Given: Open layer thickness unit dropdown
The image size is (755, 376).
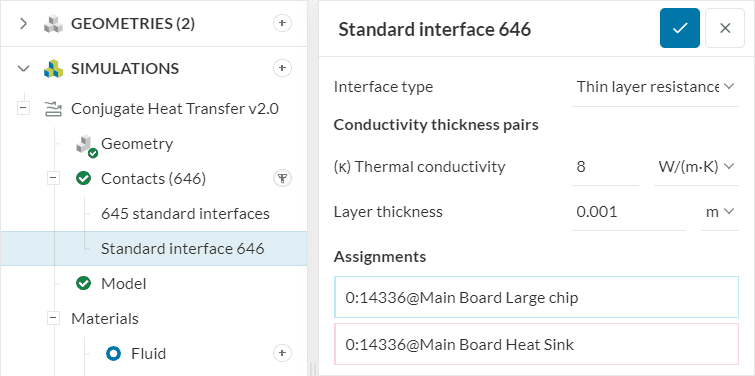Looking at the screenshot, I should point(720,212).
